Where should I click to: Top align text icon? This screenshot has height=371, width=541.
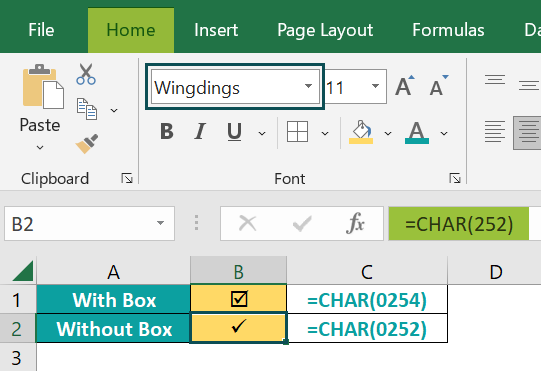(495, 80)
